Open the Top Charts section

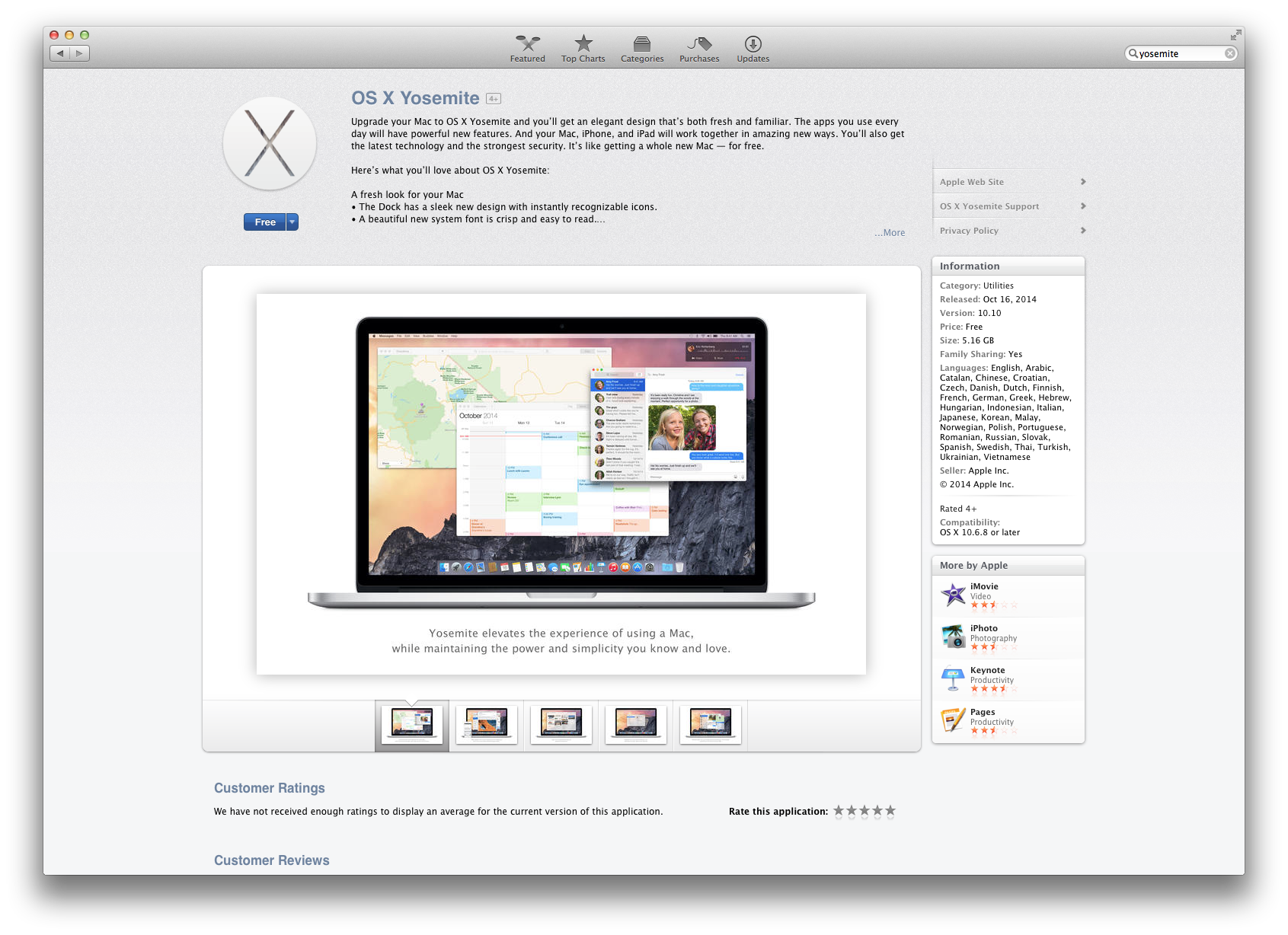coord(583,49)
